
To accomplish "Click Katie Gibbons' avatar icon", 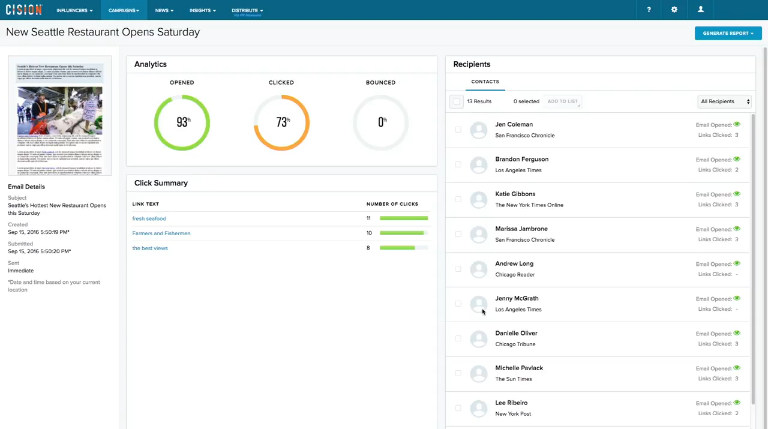I will pos(478,199).
